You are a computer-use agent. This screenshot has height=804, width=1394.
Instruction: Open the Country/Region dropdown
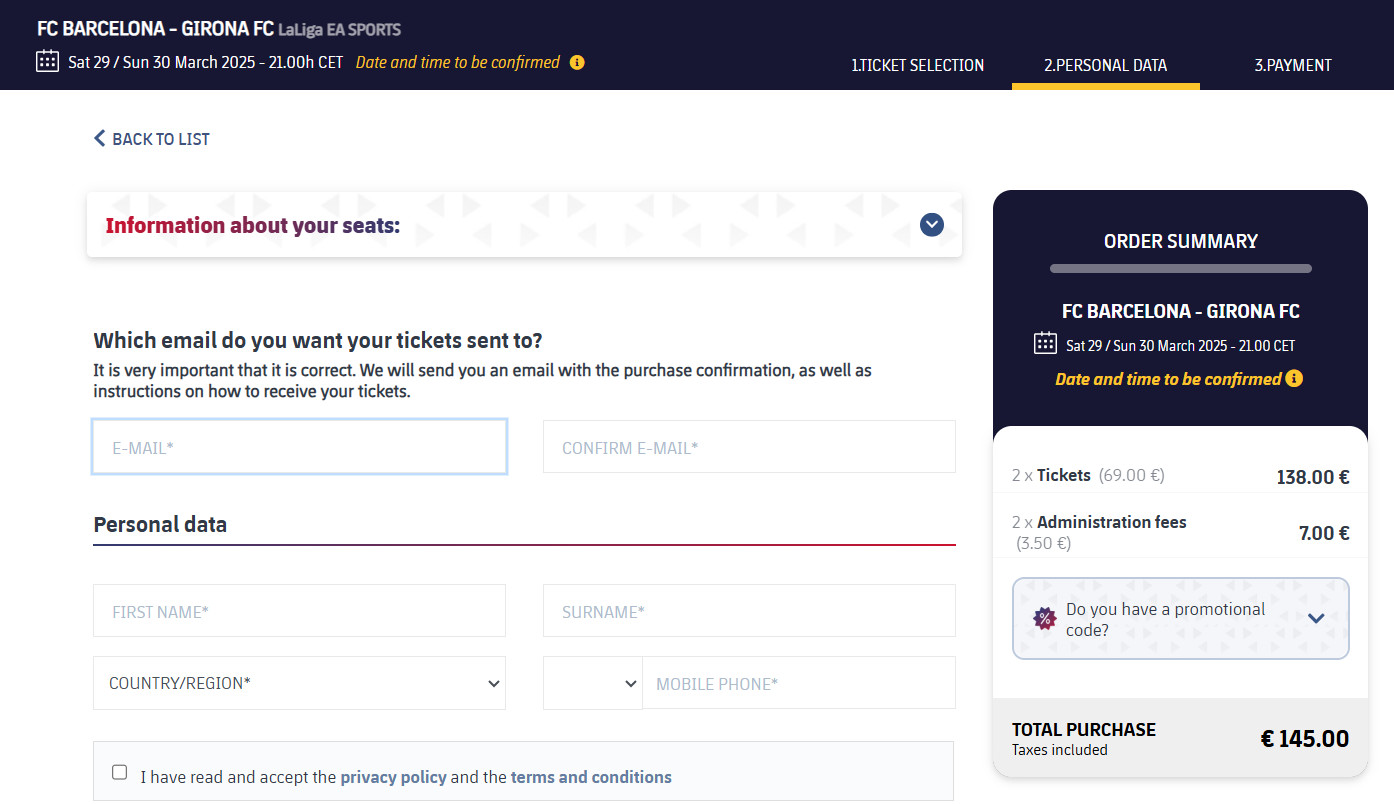[299, 683]
